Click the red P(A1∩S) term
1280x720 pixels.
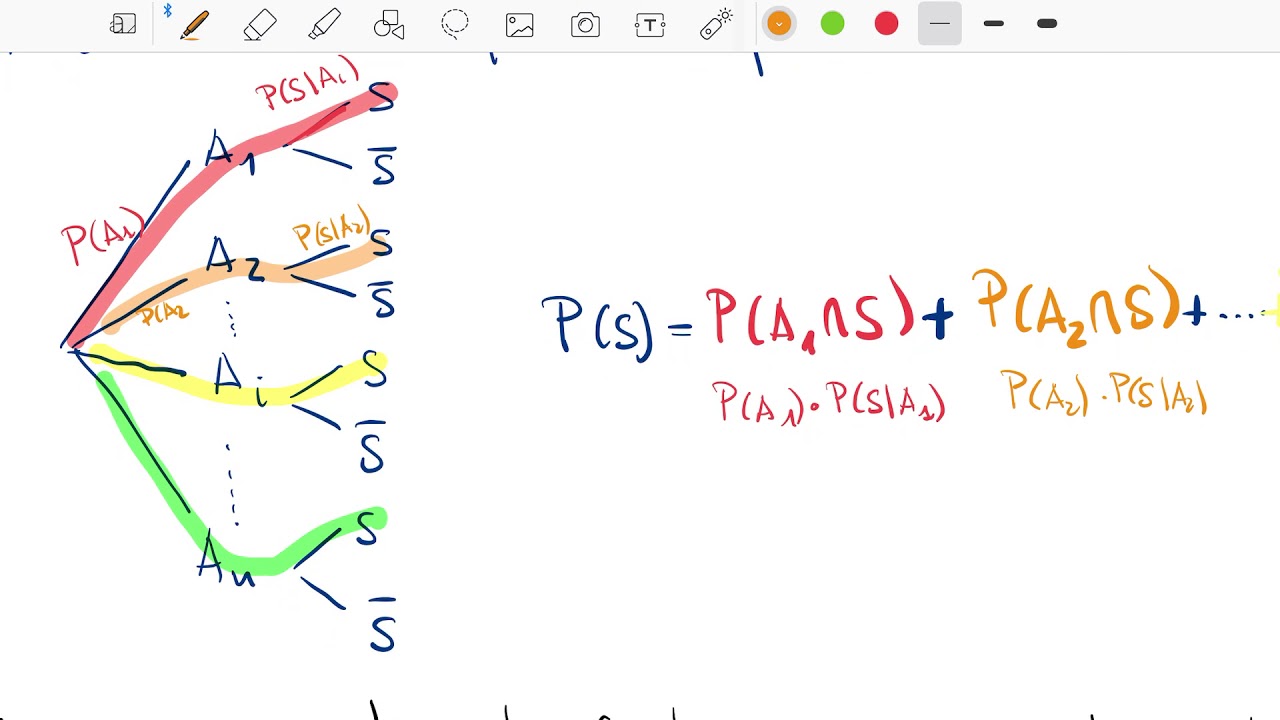coord(809,314)
